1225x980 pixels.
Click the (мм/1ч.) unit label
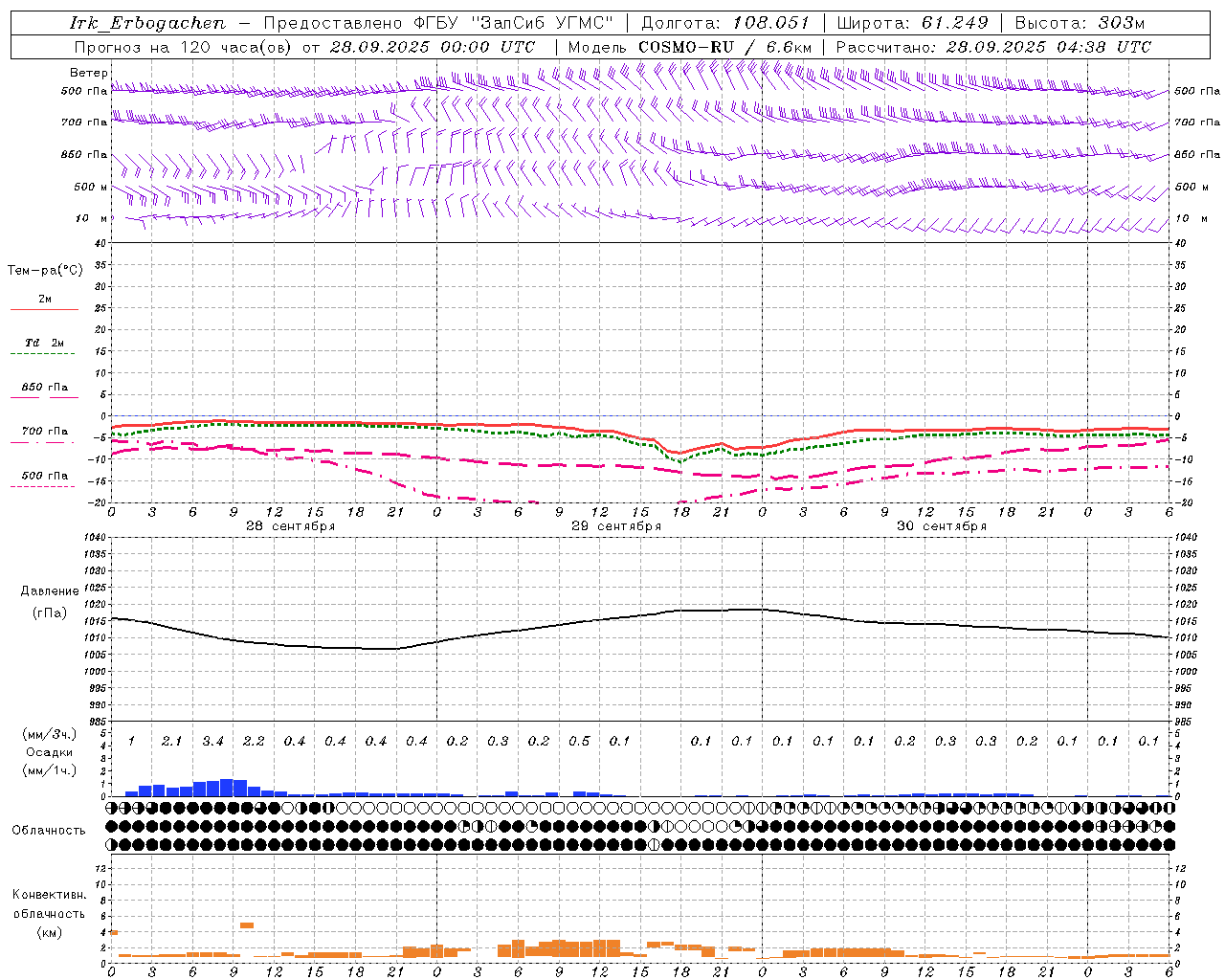click(50, 770)
